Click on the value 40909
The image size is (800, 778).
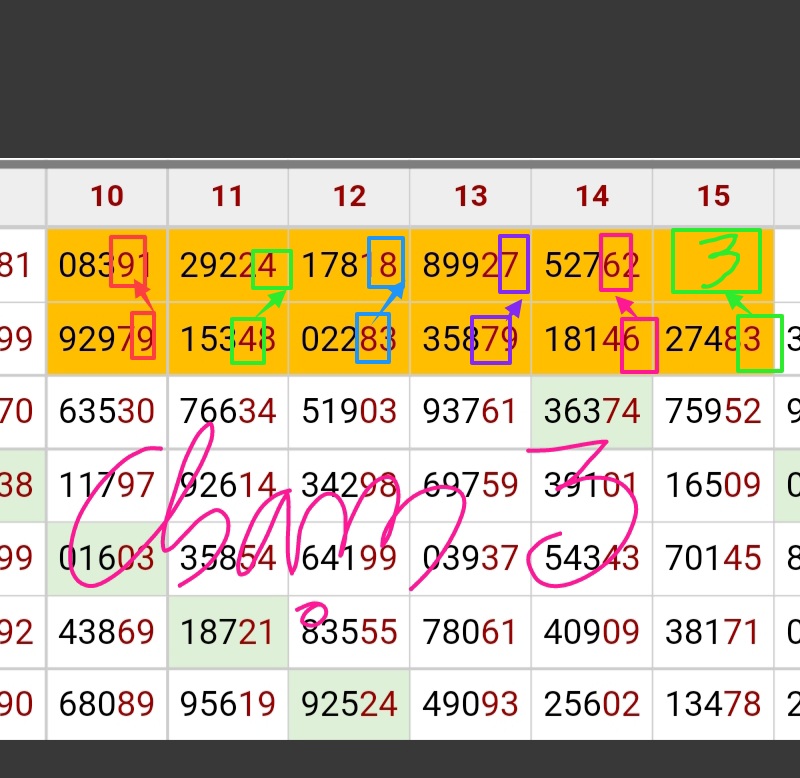[x=592, y=632]
